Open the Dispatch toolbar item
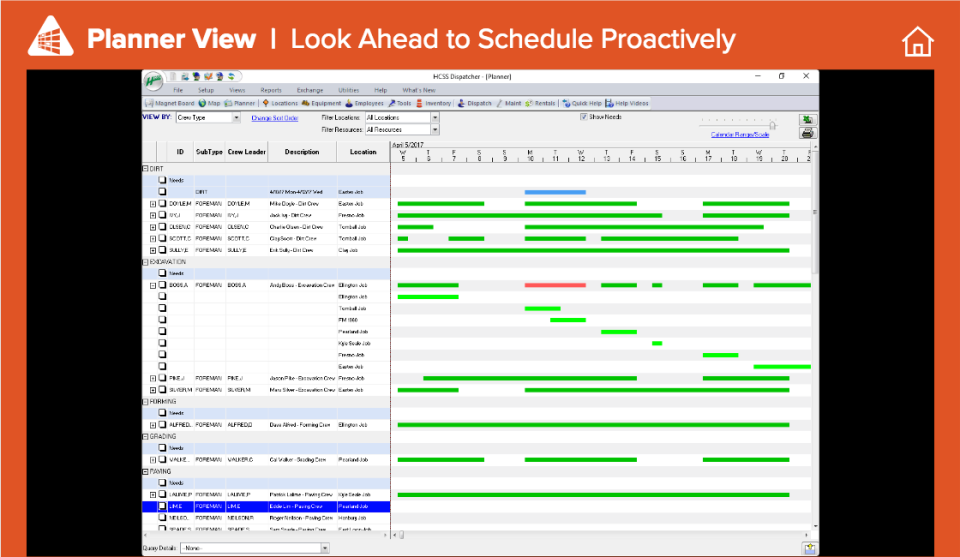 click(474, 103)
